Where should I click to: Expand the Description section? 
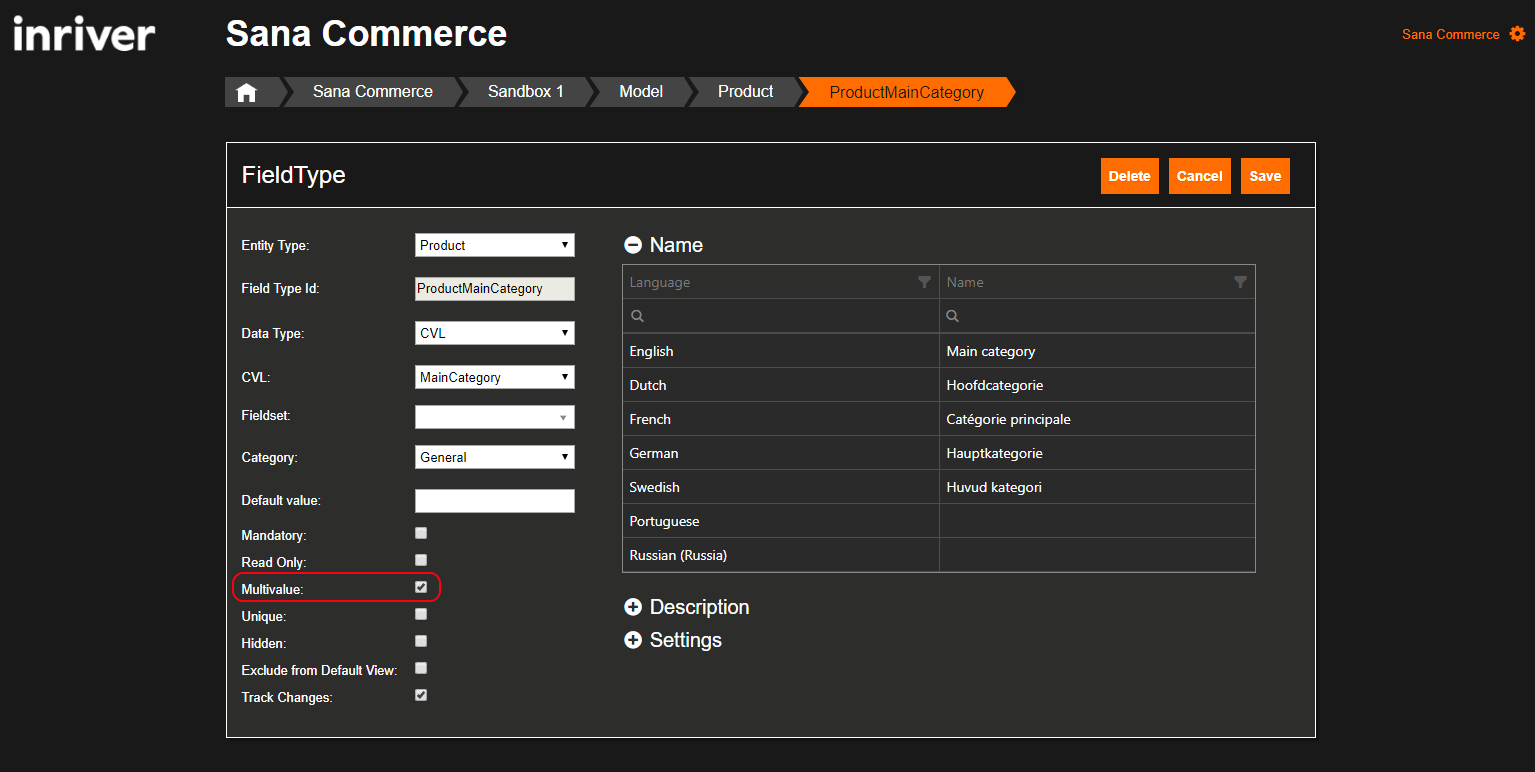pos(633,607)
